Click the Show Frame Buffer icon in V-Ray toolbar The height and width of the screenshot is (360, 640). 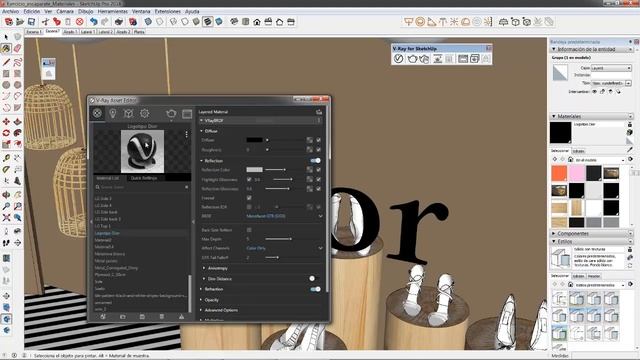pos(462,59)
